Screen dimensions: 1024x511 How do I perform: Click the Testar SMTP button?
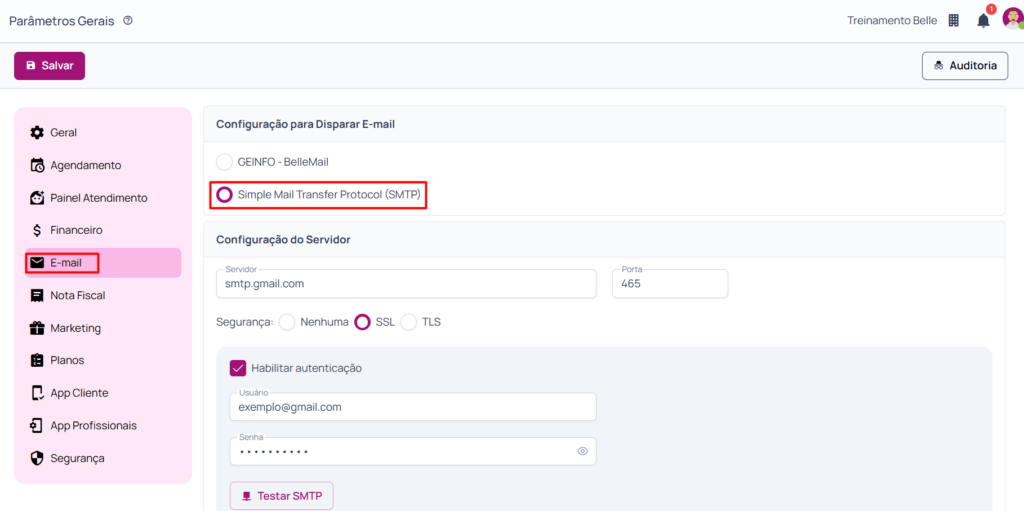(281, 496)
